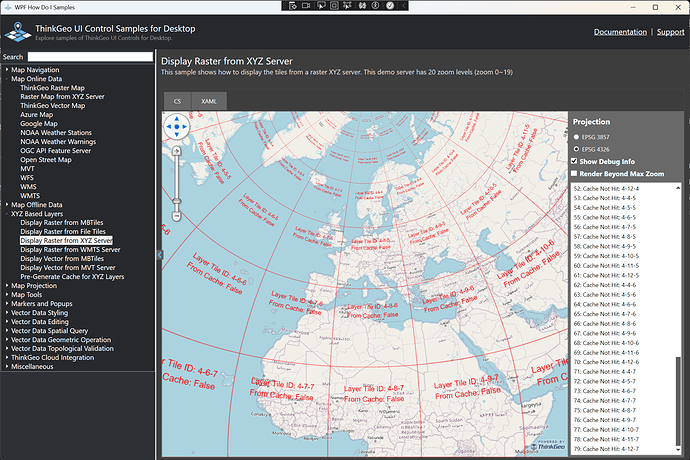Collapse the sample tree with the blue splitter arrow
Screen dimensions: 690x460
160,255
